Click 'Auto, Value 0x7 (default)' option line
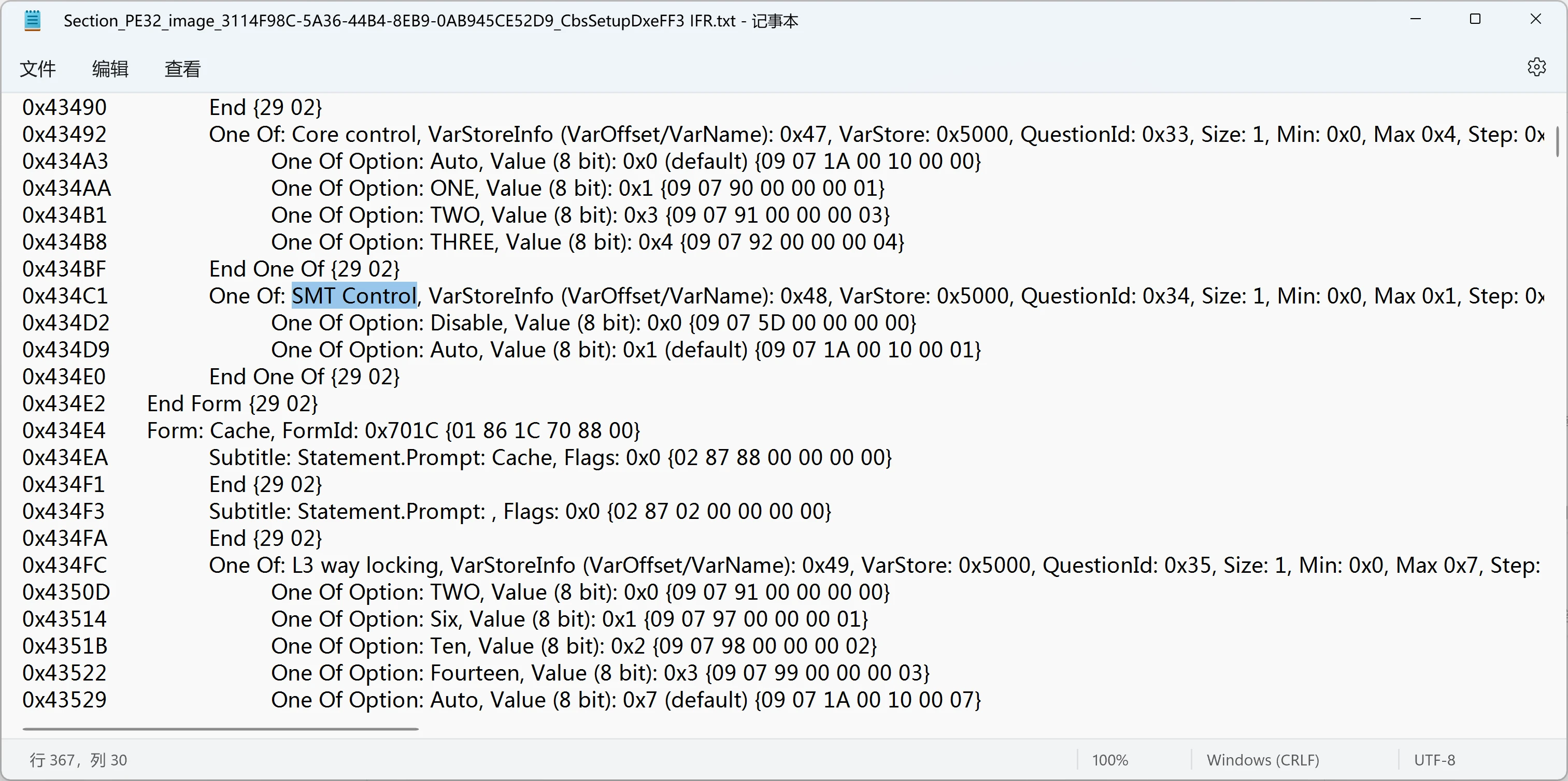Viewport: 1568px width, 781px height. 626,700
